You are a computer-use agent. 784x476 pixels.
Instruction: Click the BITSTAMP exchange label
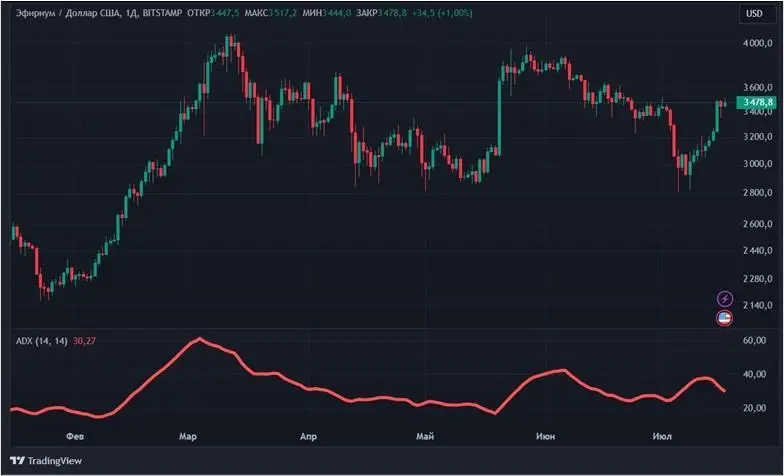[162, 13]
